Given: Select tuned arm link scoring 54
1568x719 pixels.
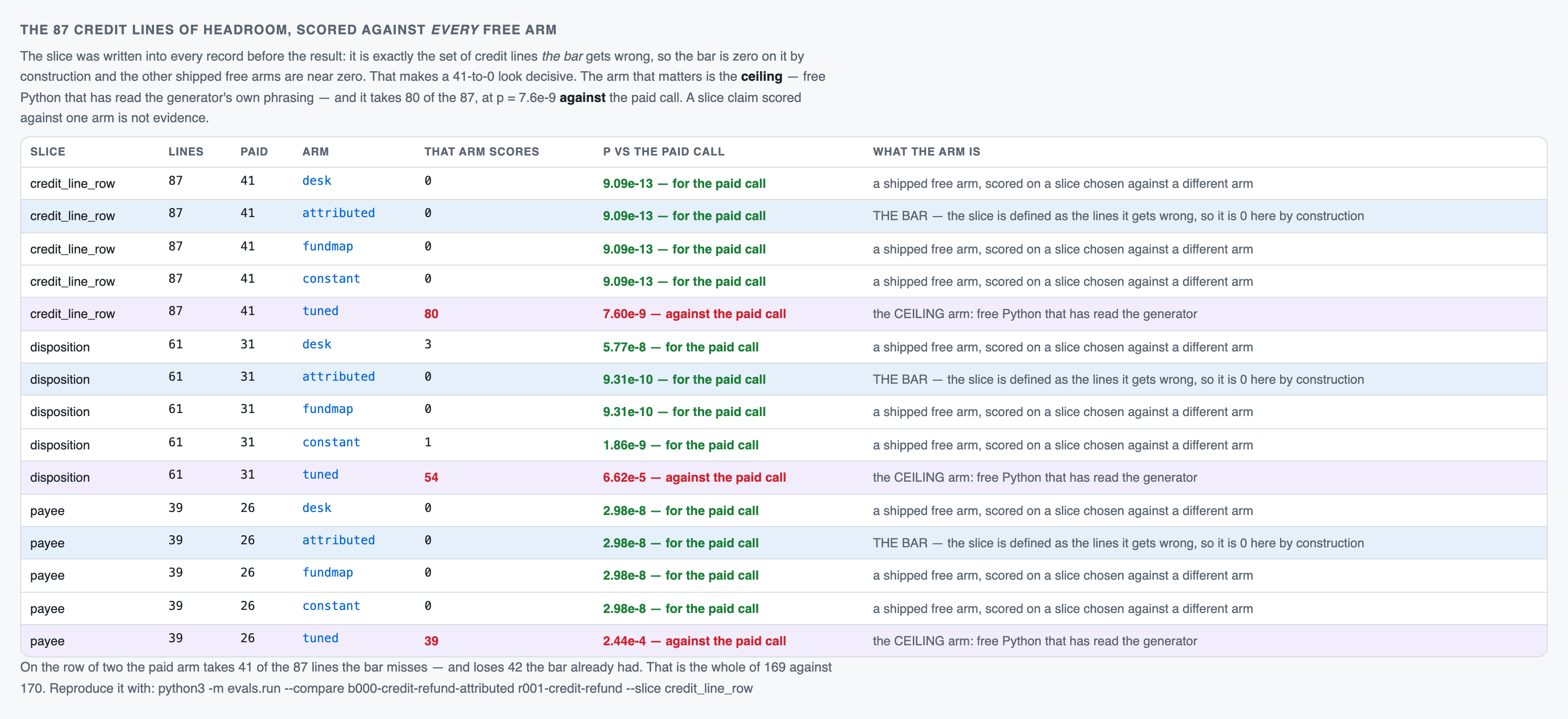Looking at the screenshot, I should point(320,475).
